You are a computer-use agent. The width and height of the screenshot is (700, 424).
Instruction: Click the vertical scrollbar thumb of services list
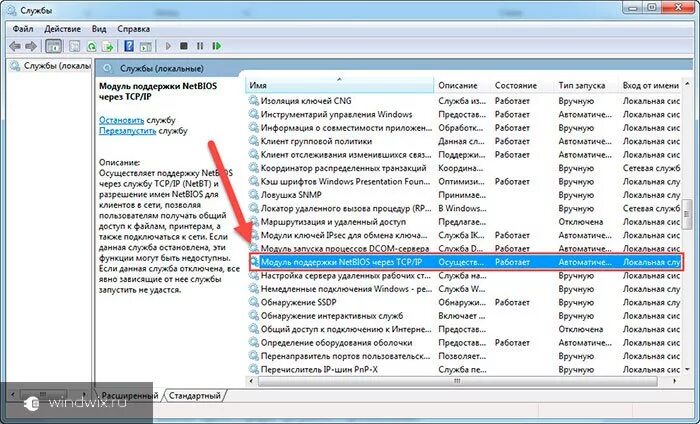click(x=688, y=215)
